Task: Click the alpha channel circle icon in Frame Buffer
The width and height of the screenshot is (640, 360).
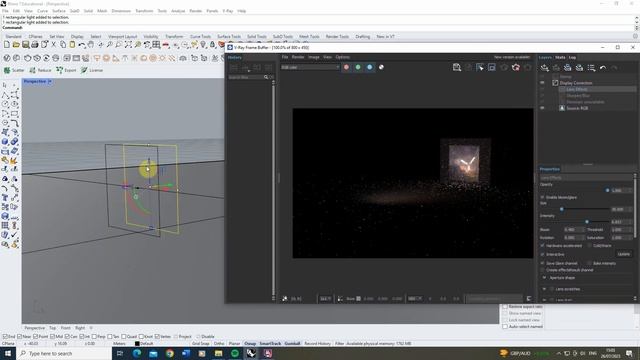Action: pos(381,67)
